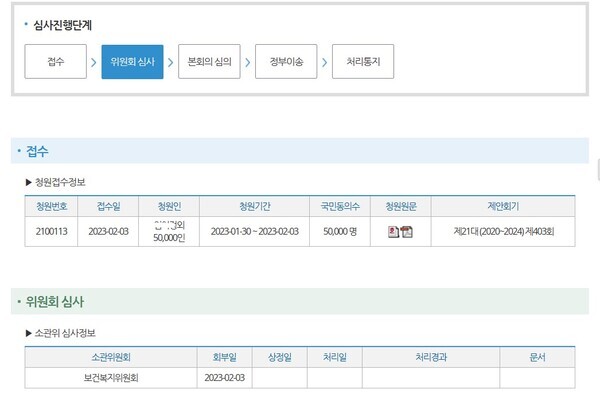
Task: Click the 접수일 column header
Action: (x=108, y=206)
